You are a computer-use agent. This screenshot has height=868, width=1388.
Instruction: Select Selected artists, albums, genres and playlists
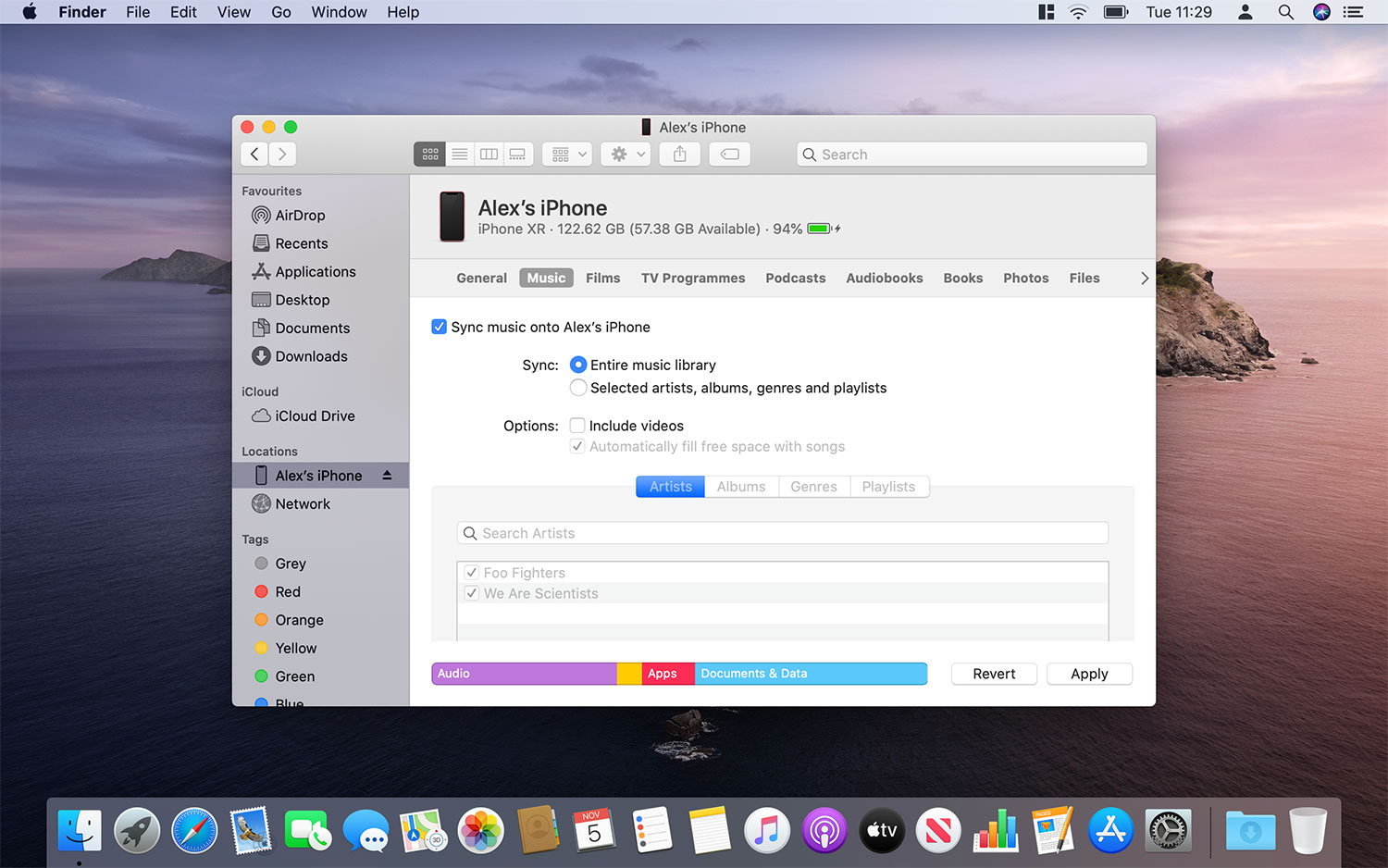577,388
